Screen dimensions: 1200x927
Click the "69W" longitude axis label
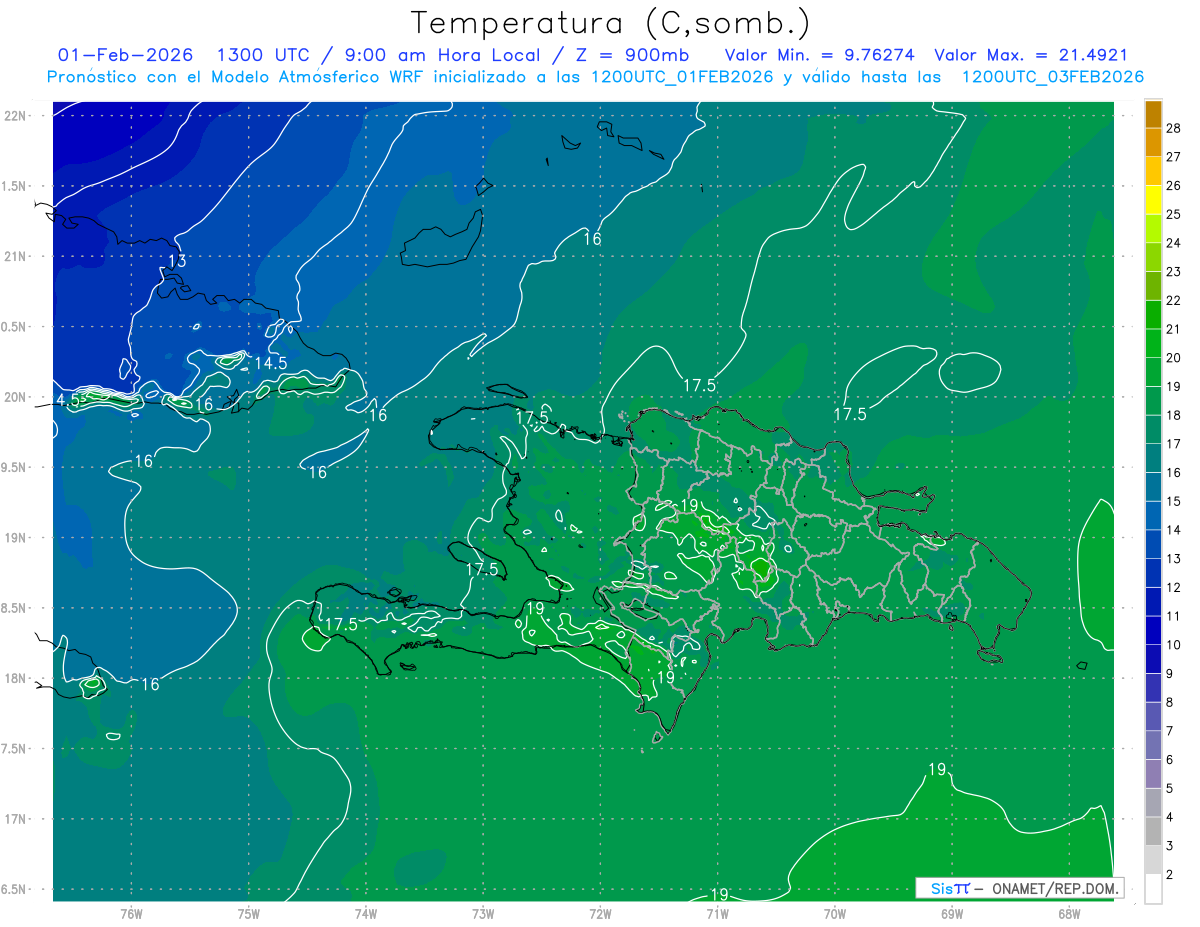coord(952,912)
